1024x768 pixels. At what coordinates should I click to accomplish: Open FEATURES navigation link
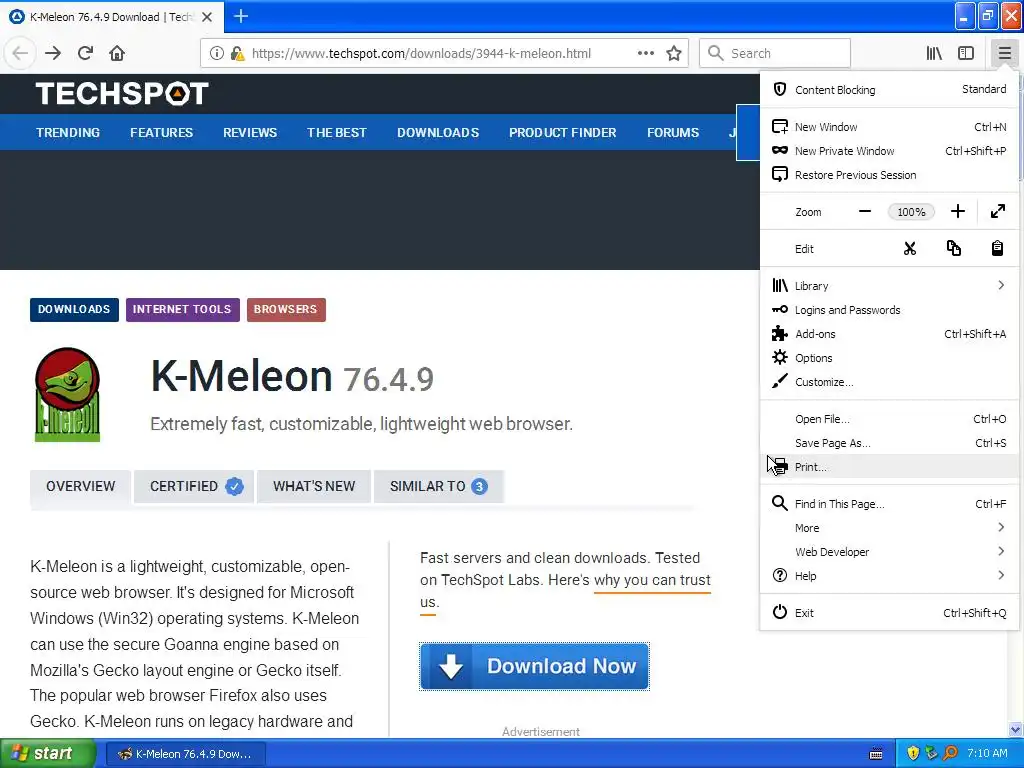point(161,133)
